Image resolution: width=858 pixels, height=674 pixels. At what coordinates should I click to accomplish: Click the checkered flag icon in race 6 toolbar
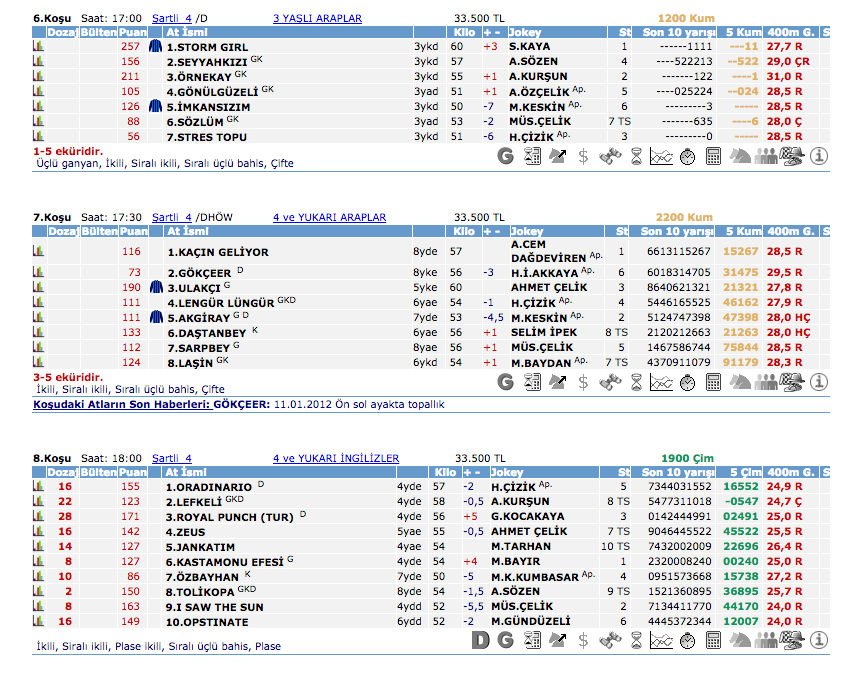coord(792,156)
